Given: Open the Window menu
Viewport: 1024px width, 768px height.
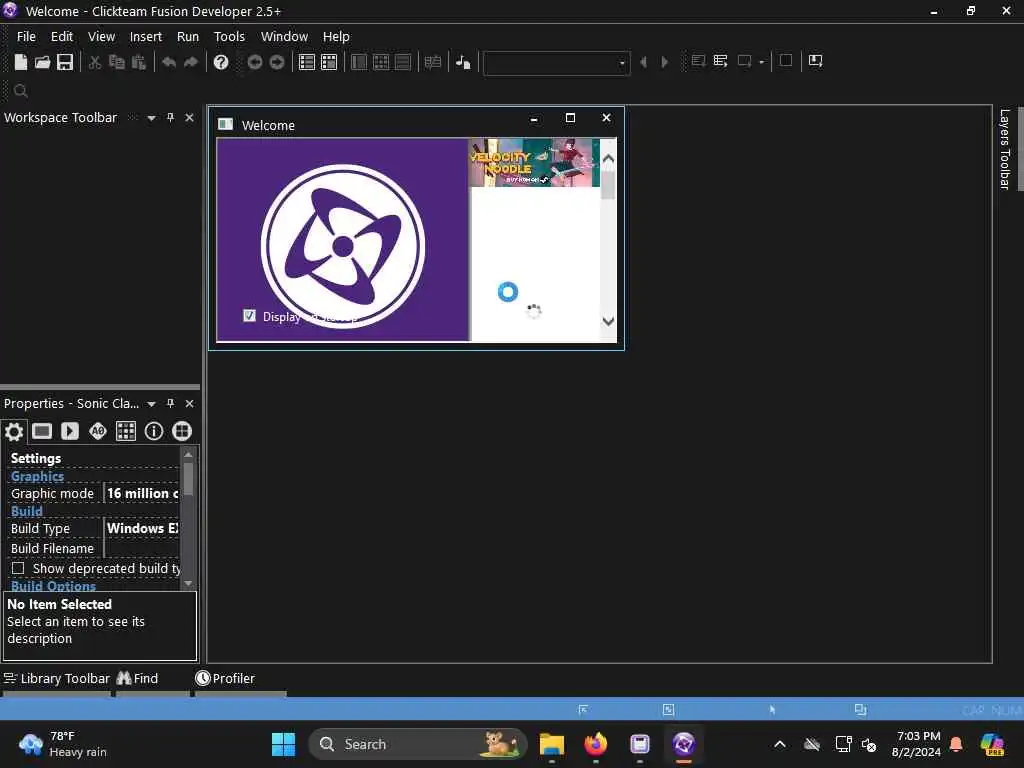Looking at the screenshot, I should pos(284,37).
